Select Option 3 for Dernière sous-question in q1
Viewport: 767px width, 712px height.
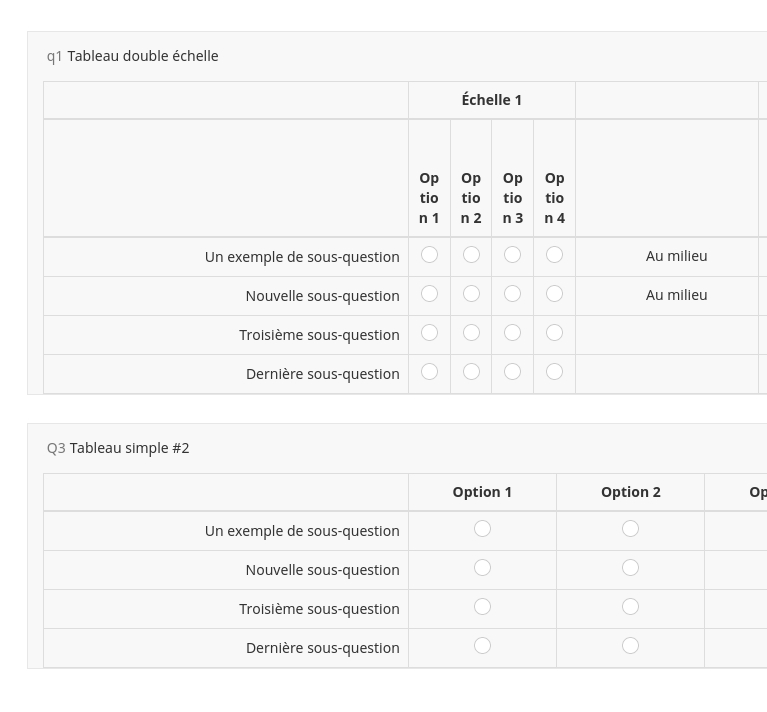pos(512,372)
